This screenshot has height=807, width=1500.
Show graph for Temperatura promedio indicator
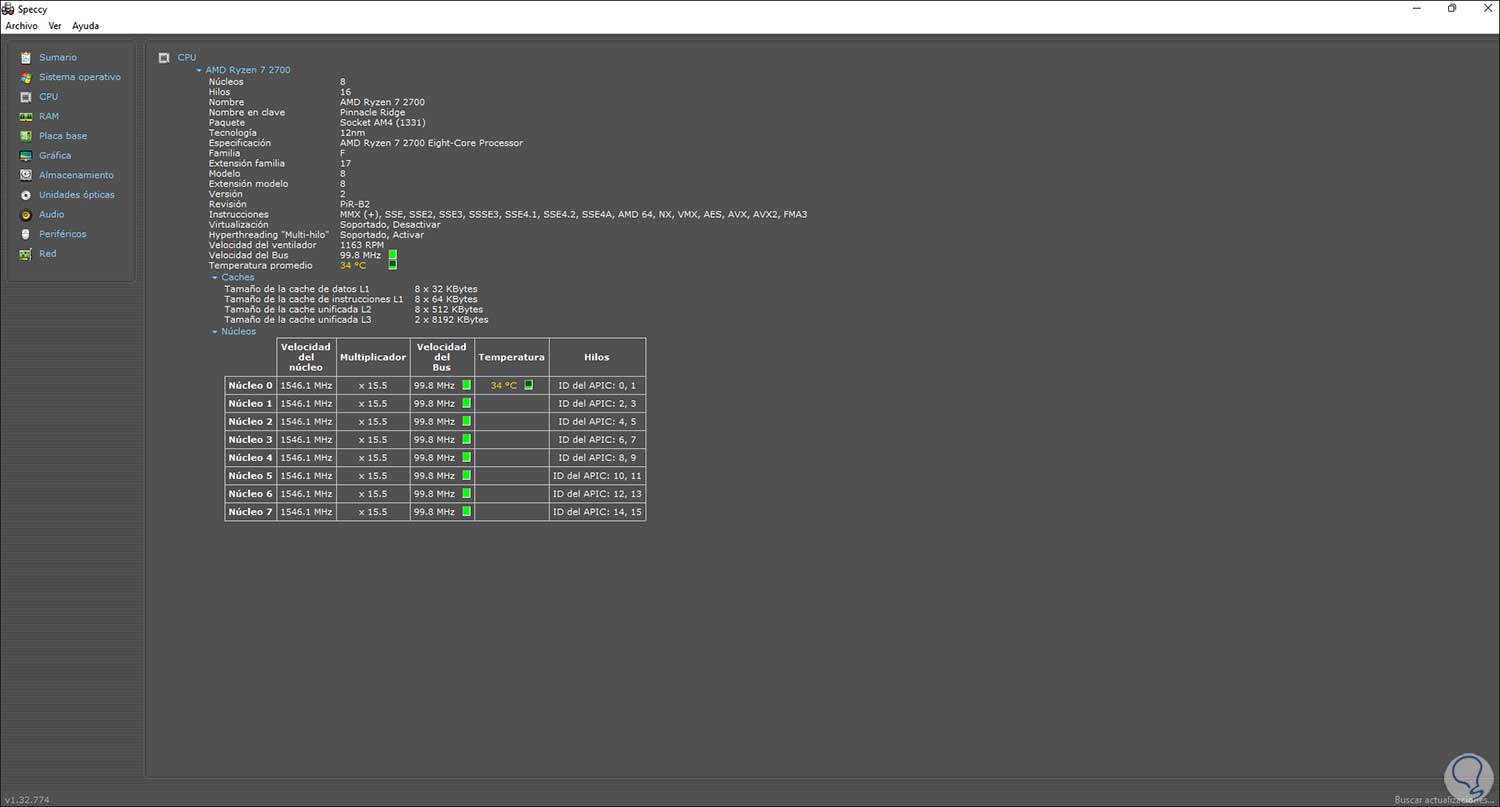click(393, 265)
